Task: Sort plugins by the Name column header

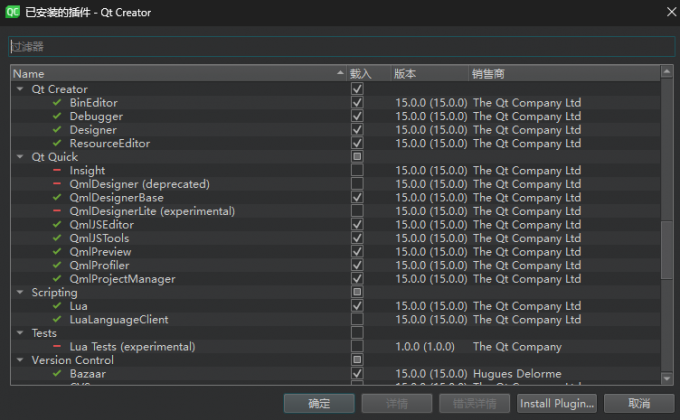Action: 175,74
